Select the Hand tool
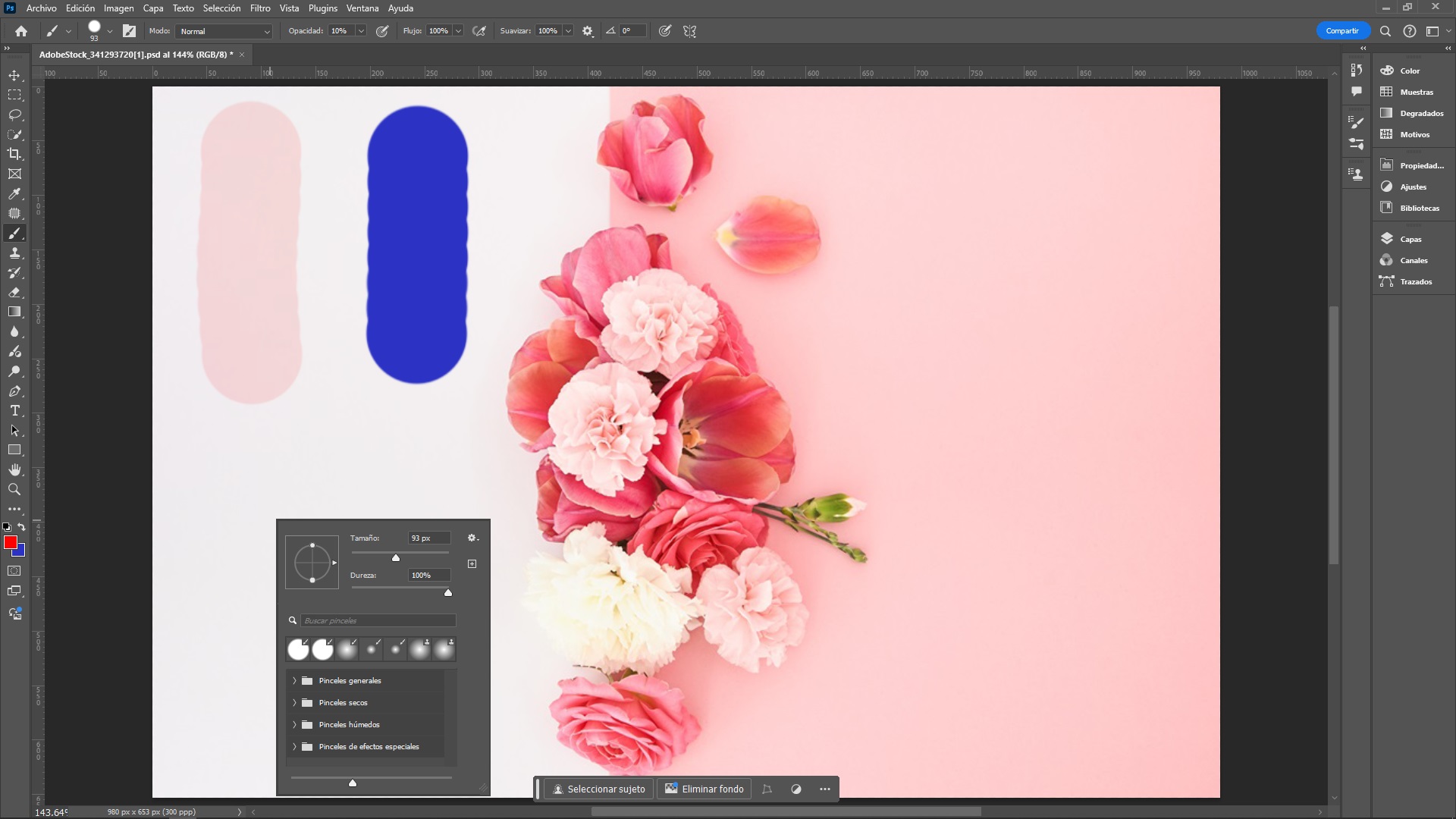Image resolution: width=1456 pixels, height=819 pixels. [x=14, y=470]
